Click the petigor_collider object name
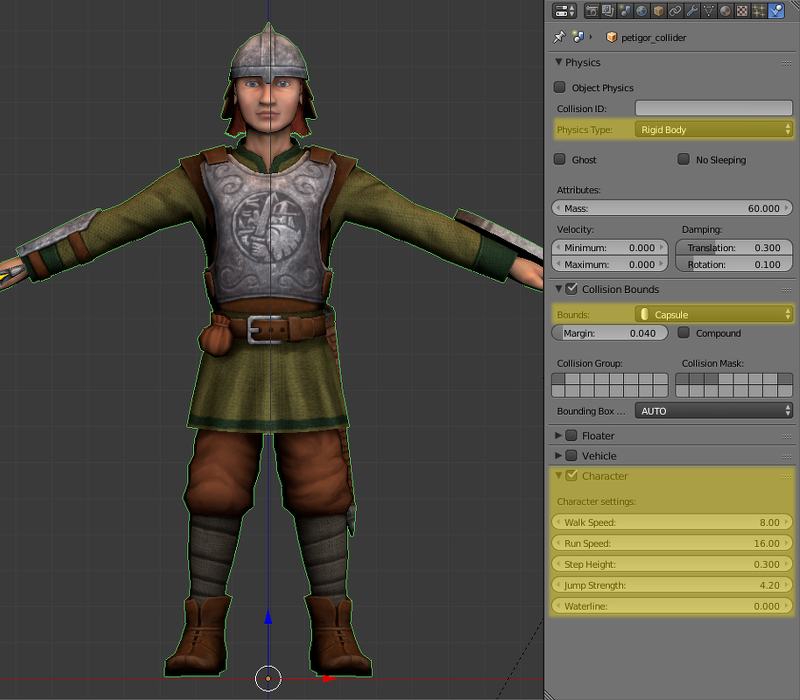The image size is (800, 700). [654, 38]
